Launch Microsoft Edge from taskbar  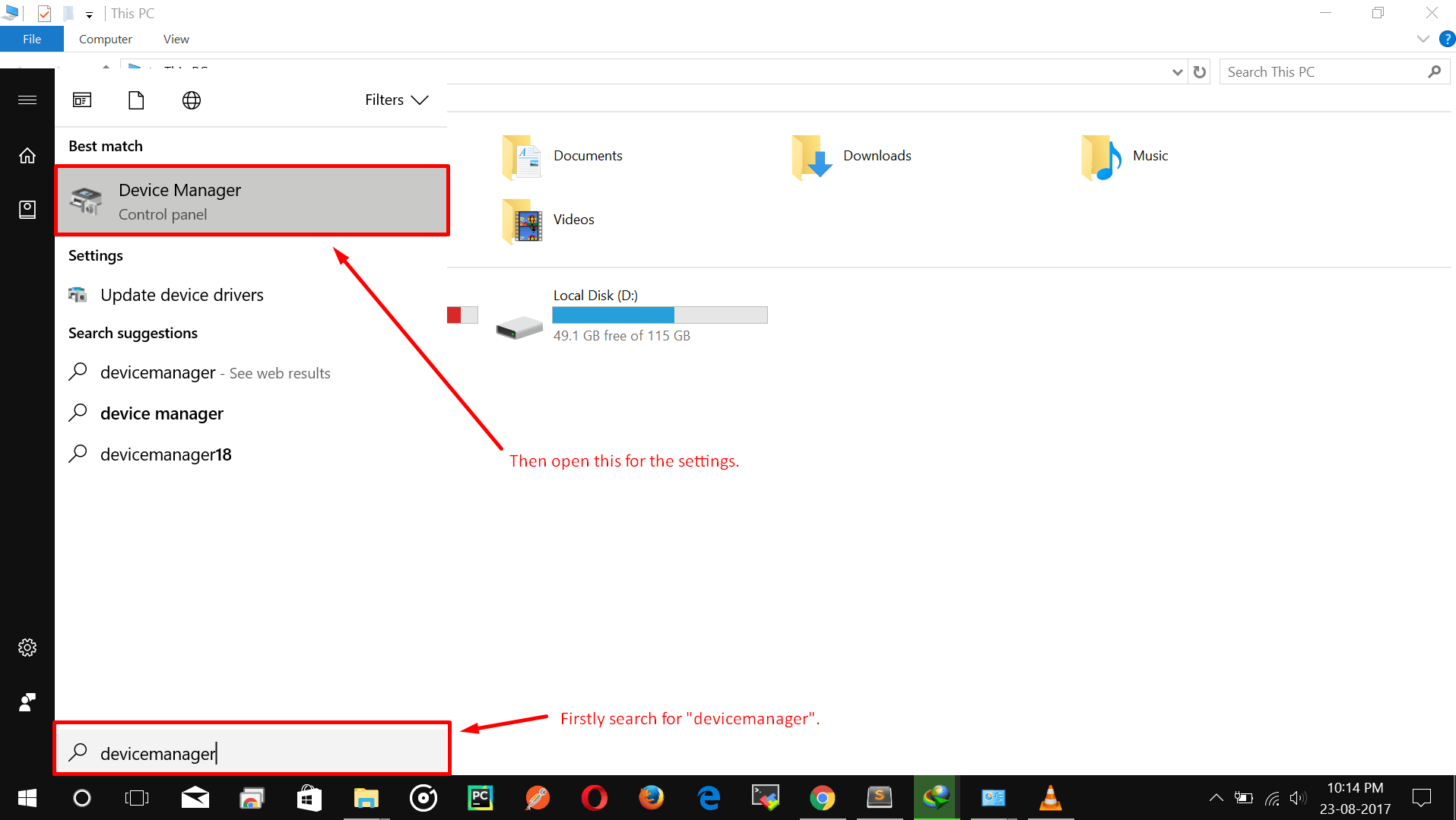point(709,798)
